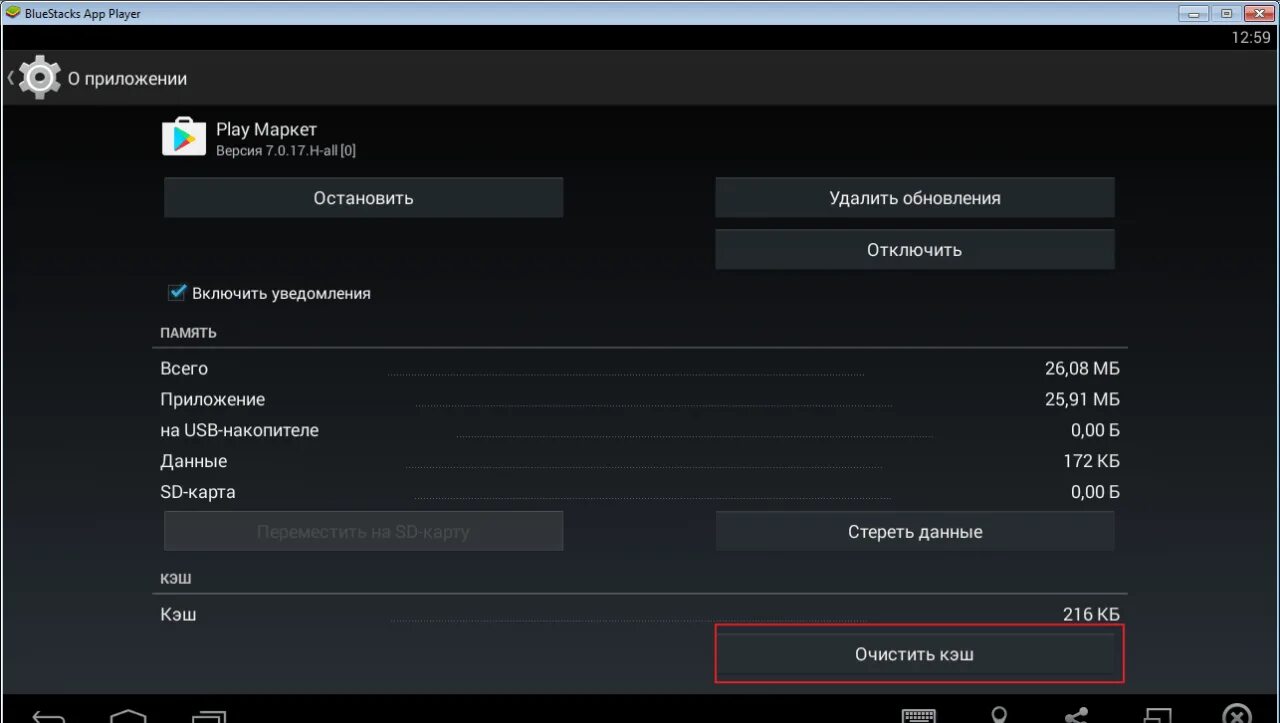Click the Остановить button

(x=363, y=198)
